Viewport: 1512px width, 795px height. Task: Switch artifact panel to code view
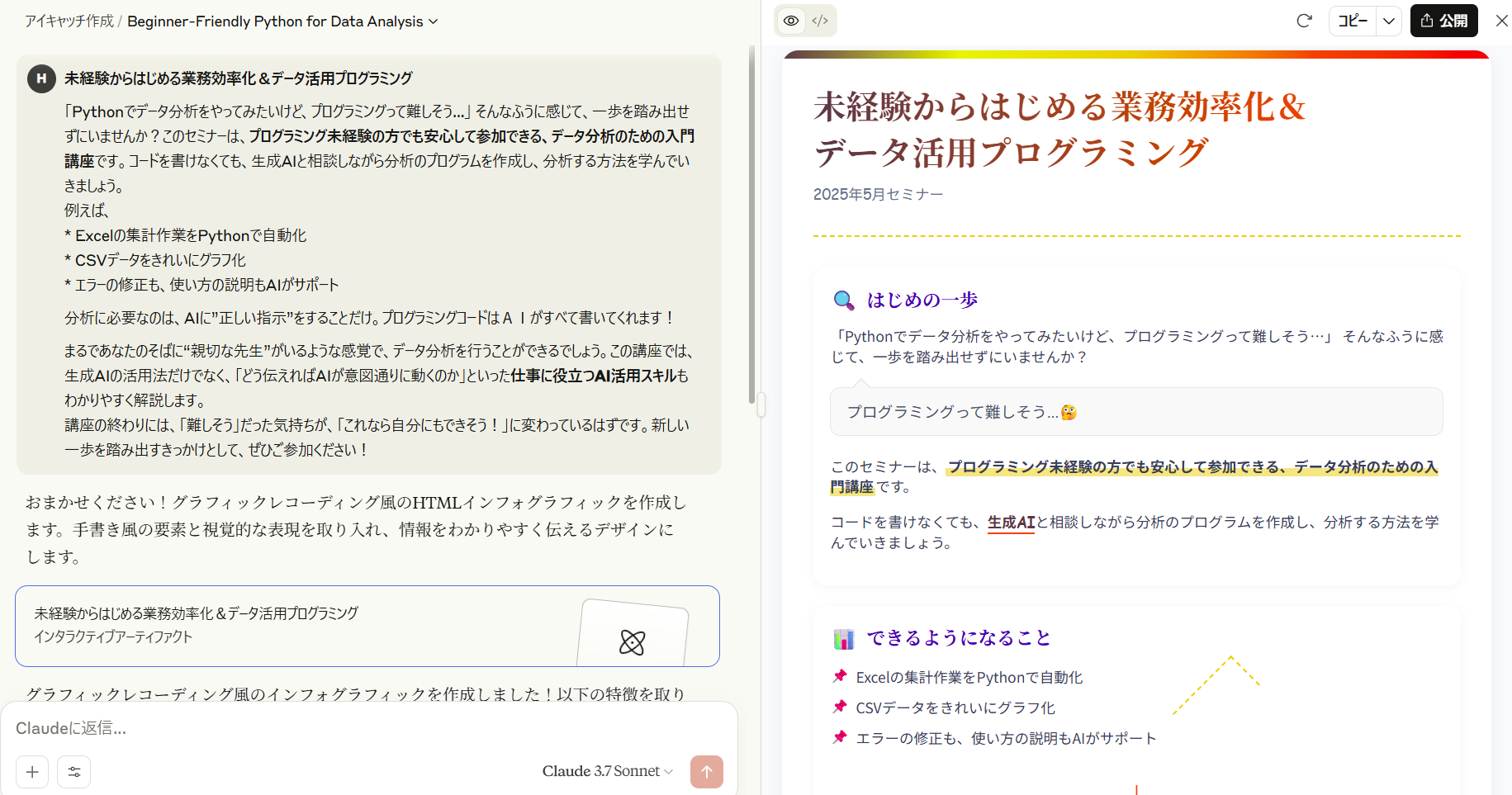[x=820, y=21]
